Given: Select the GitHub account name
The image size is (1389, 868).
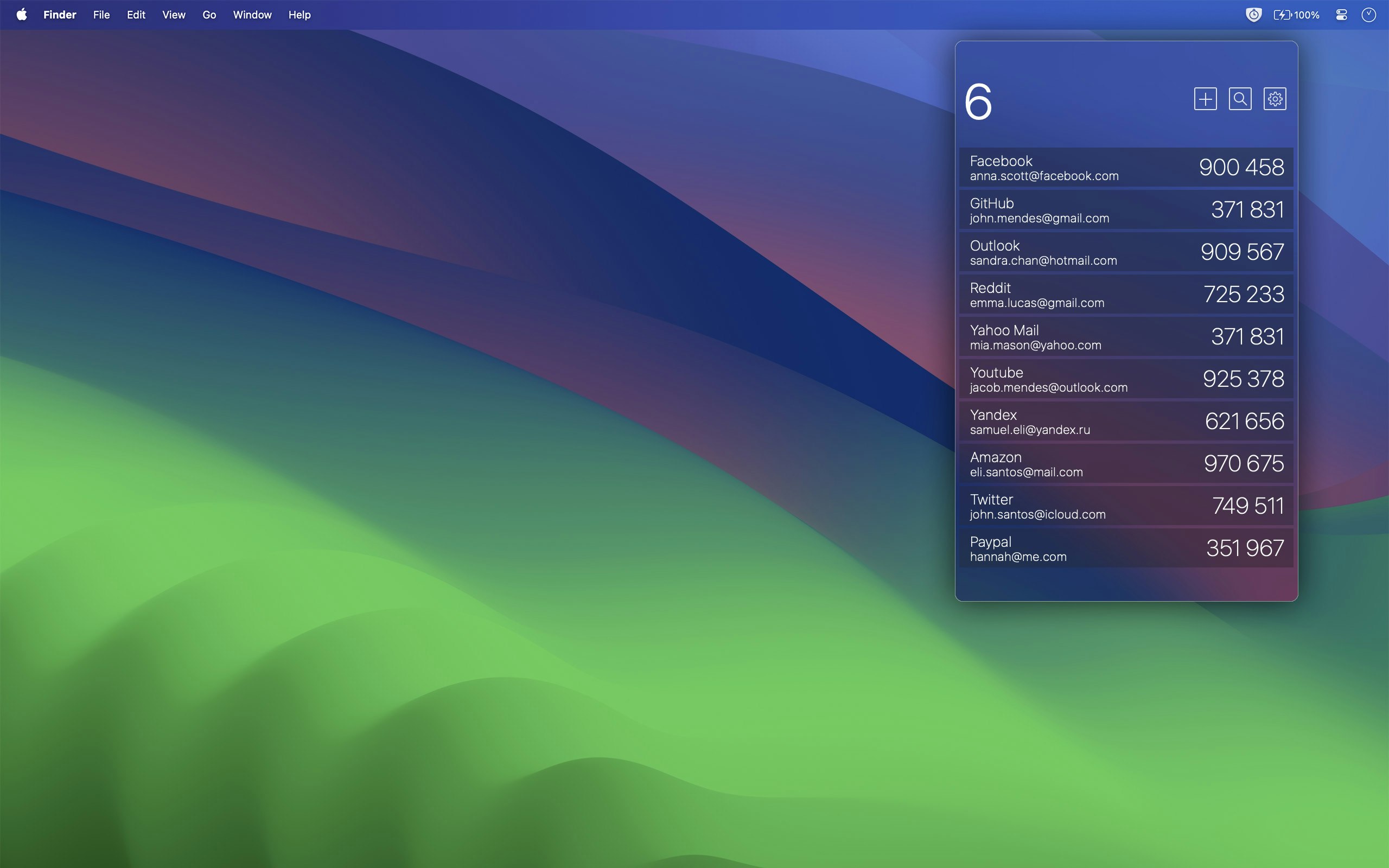Looking at the screenshot, I should (991, 203).
